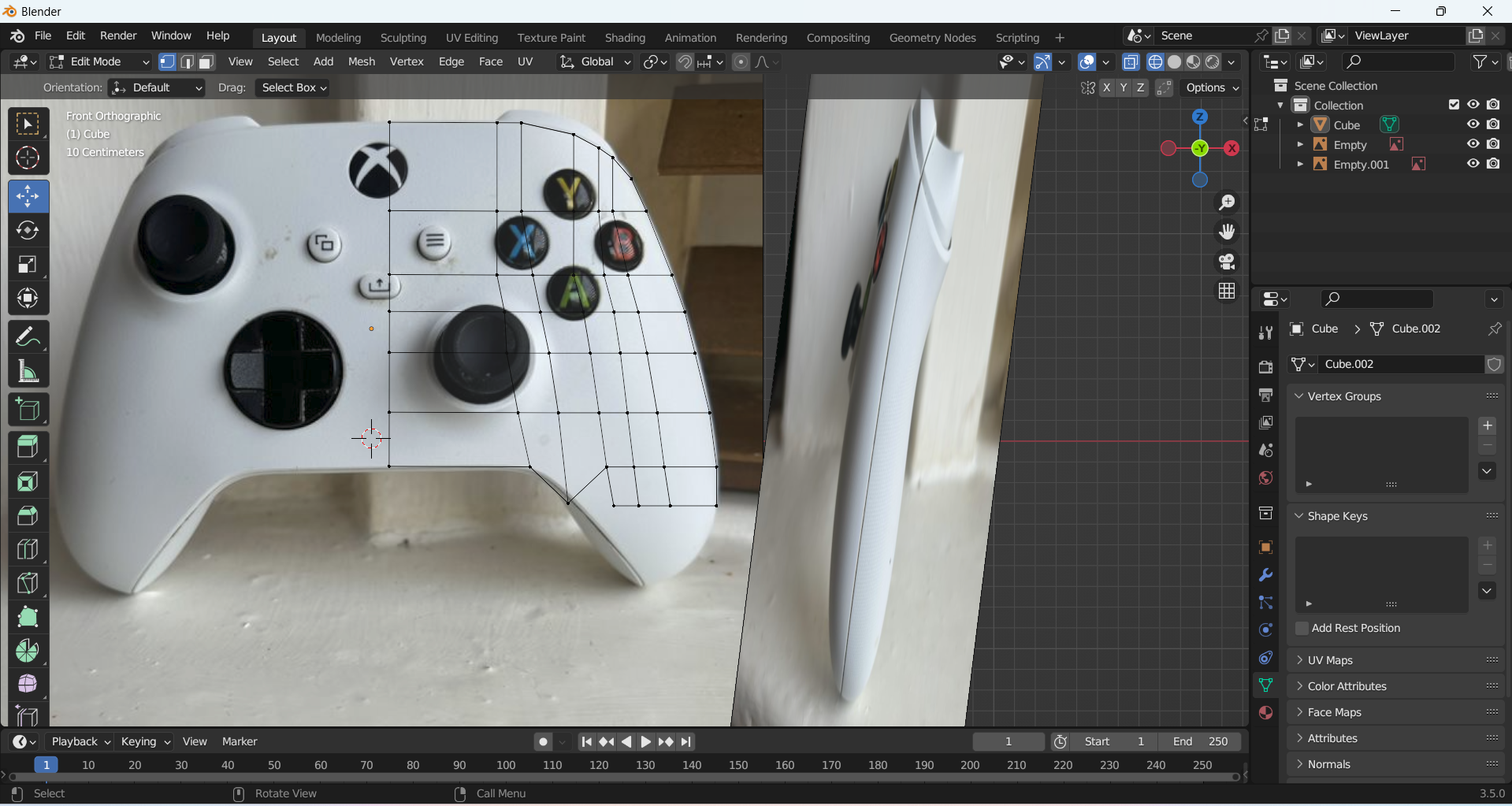Click frame 100 on the timeline

coord(506,765)
